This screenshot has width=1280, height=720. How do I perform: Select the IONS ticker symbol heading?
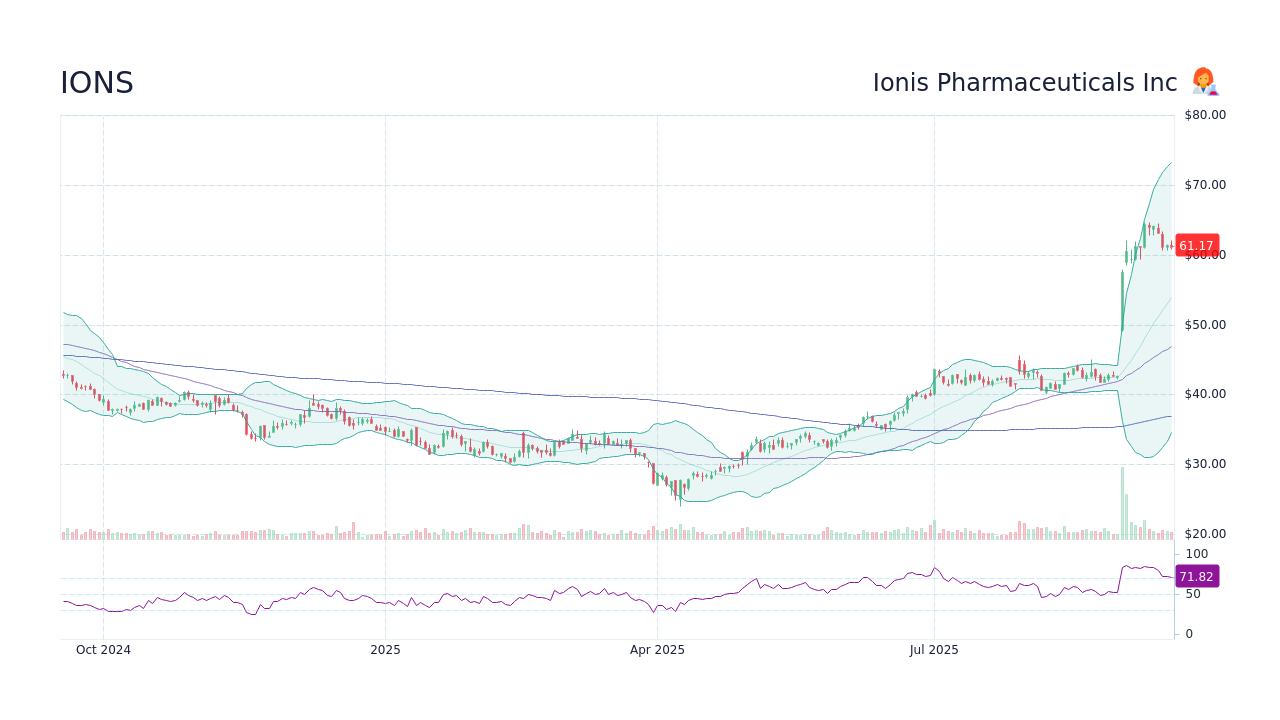[97, 82]
